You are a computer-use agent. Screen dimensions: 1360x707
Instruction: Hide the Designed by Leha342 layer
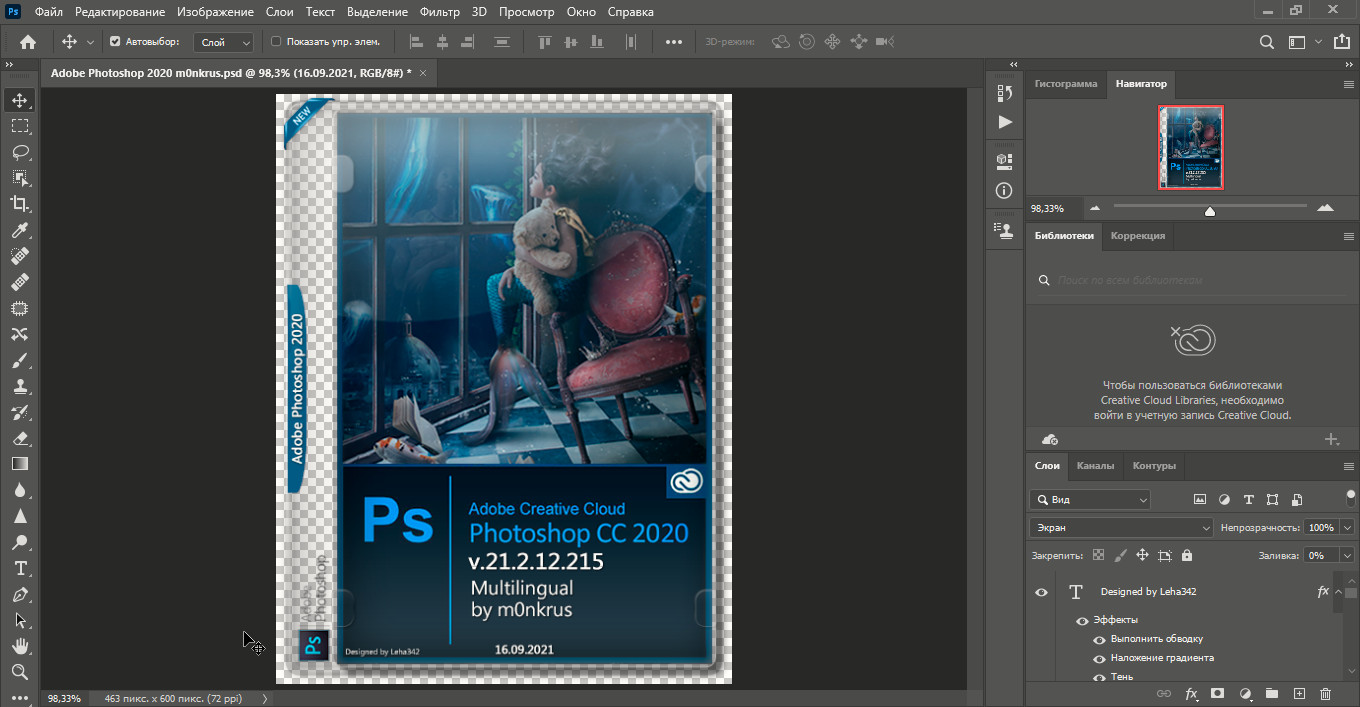[1041, 592]
